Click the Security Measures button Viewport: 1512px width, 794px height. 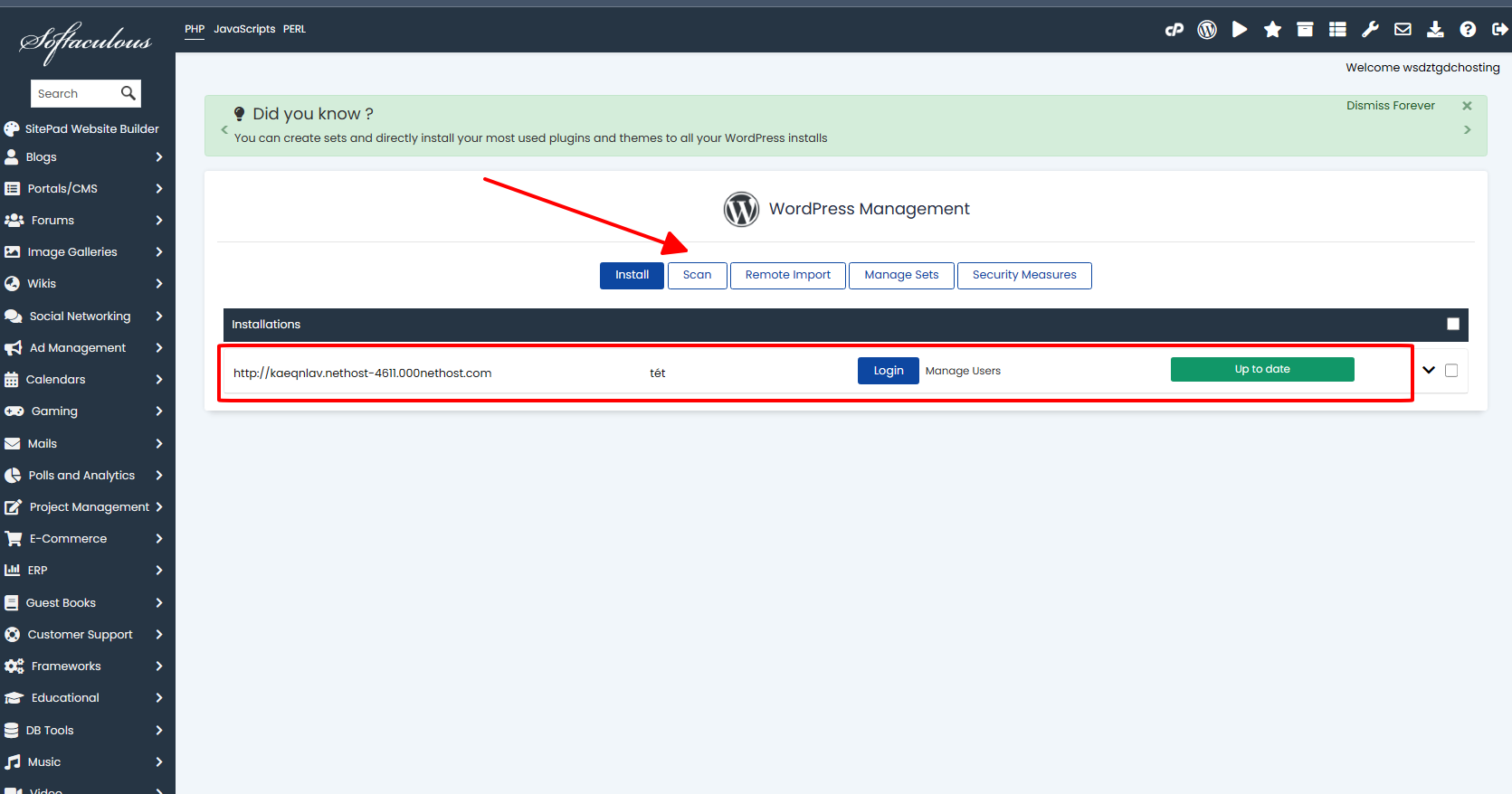pyautogui.click(x=1024, y=275)
